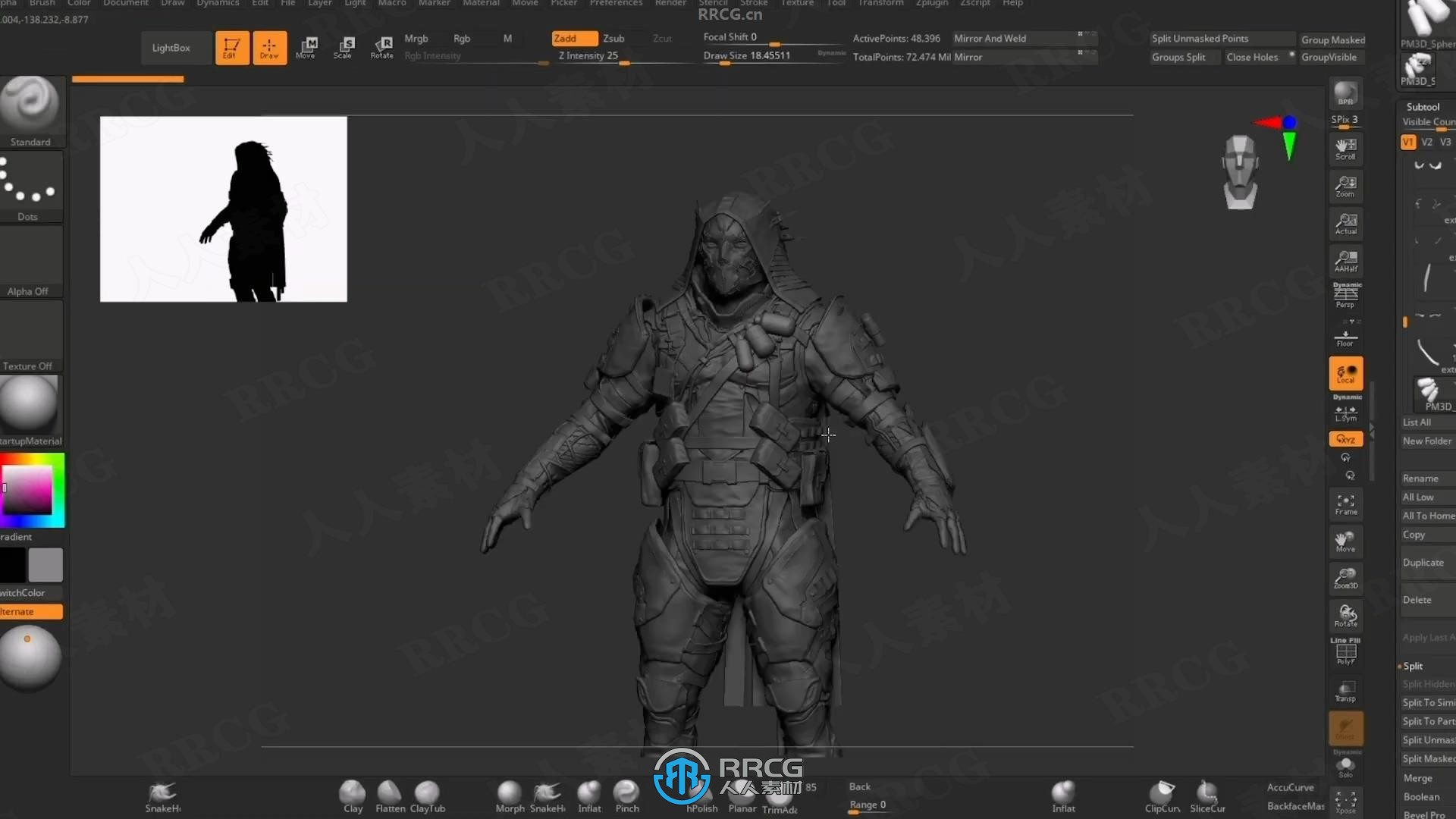Drag the Z Intensity slider

(624, 64)
